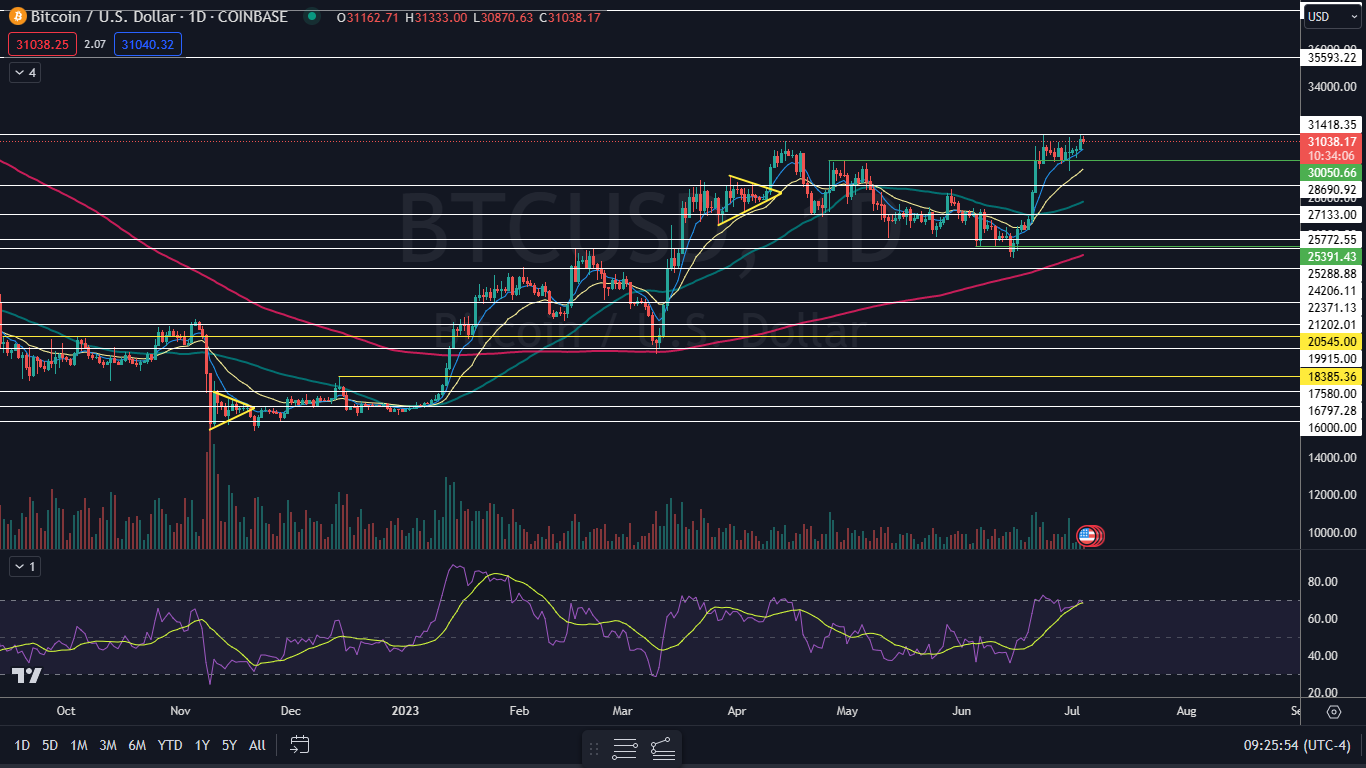Click the Apr label on time axis

point(737,712)
